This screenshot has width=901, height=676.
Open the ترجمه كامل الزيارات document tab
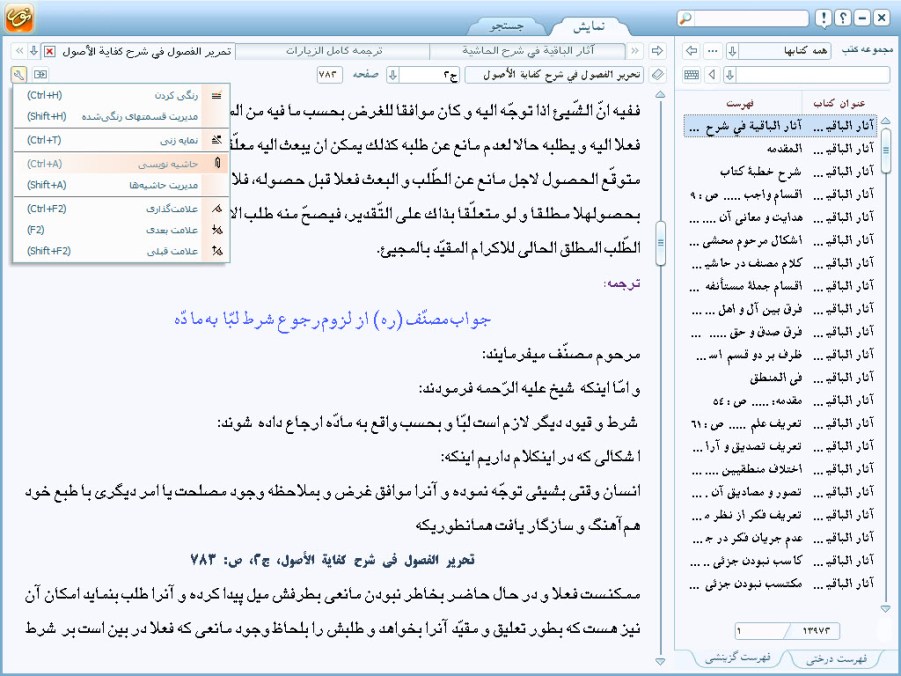pyautogui.click(x=333, y=51)
